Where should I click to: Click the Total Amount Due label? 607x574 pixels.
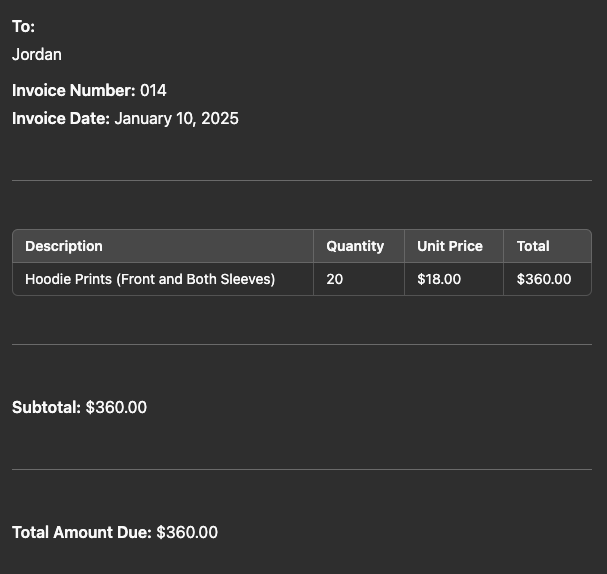[x=82, y=532]
